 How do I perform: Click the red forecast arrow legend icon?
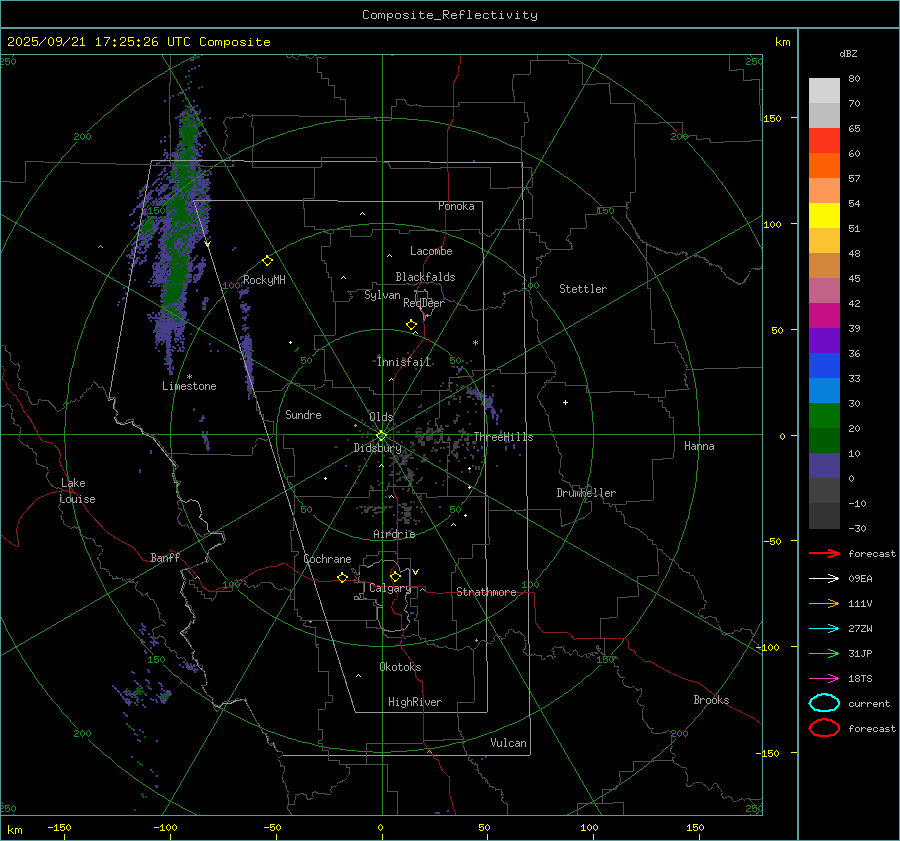823,553
